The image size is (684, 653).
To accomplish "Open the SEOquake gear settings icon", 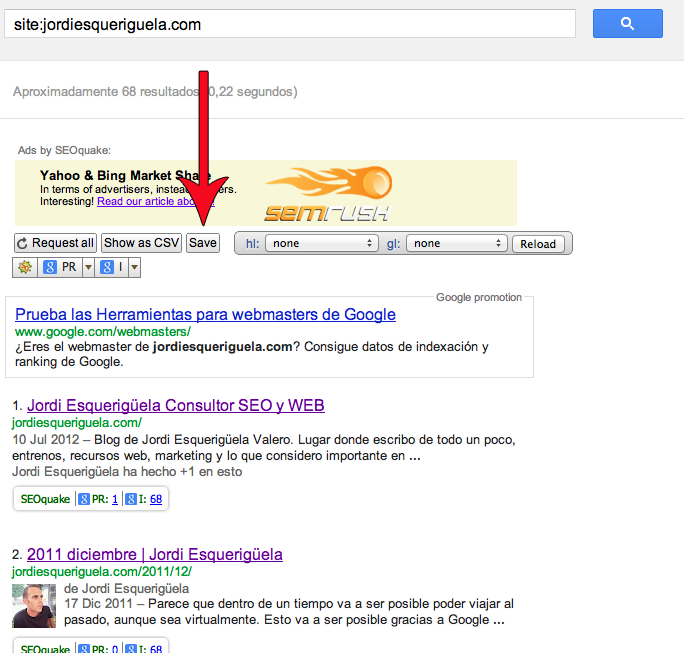I will pyautogui.click(x=25, y=267).
